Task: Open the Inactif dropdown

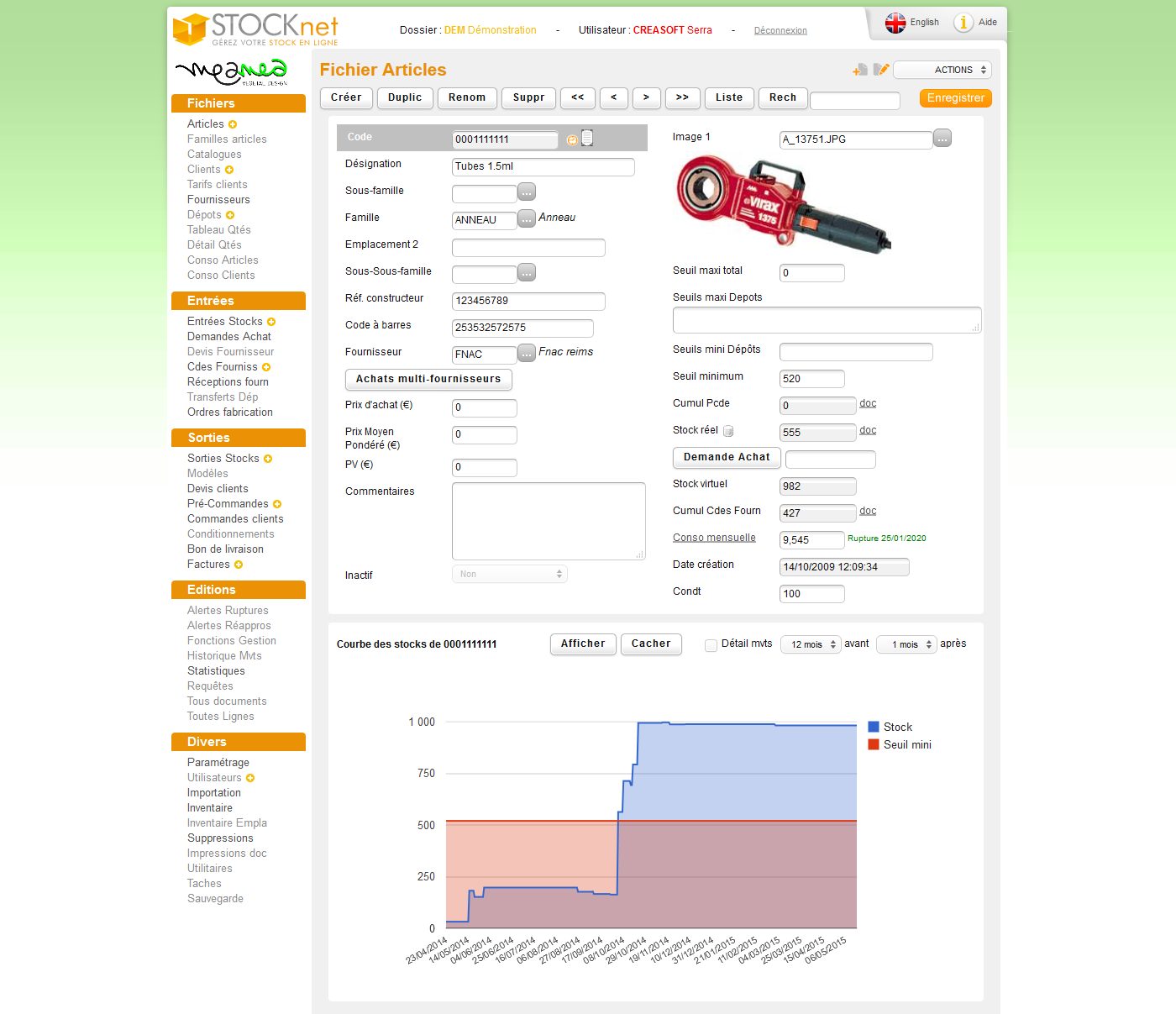Action: click(x=510, y=575)
